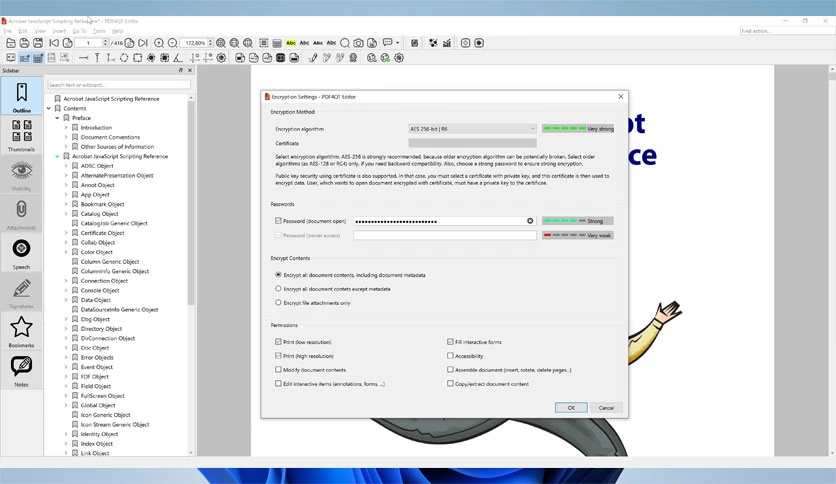This screenshot has width=836, height=484.
Task: Click the magnifier tool icon beside camera
Action: point(345,43)
